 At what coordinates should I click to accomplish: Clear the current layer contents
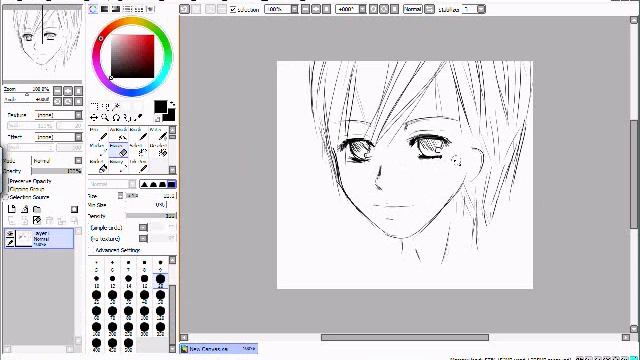click(37, 220)
